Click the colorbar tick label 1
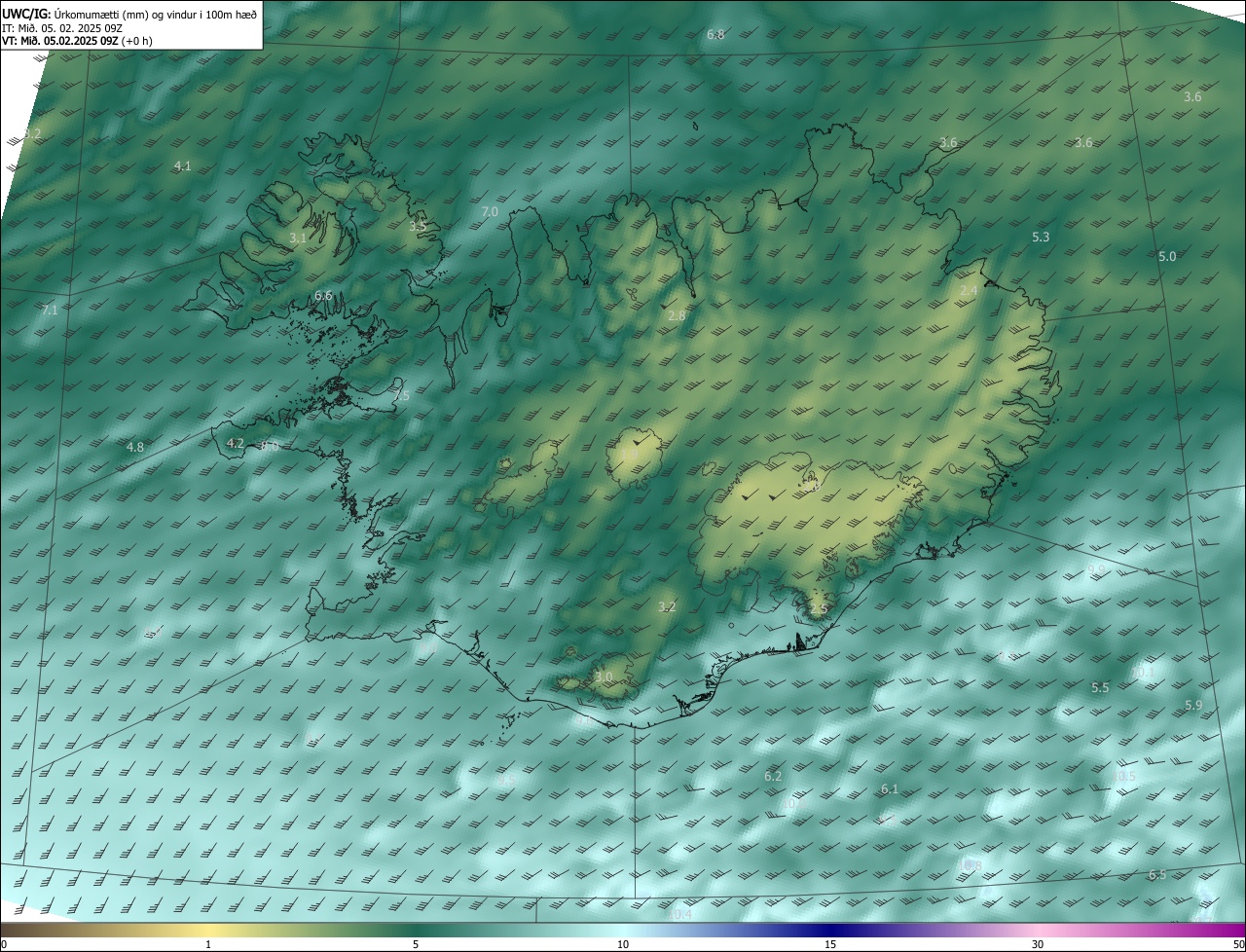Screen dimensions: 1246x952 coord(208,944)
